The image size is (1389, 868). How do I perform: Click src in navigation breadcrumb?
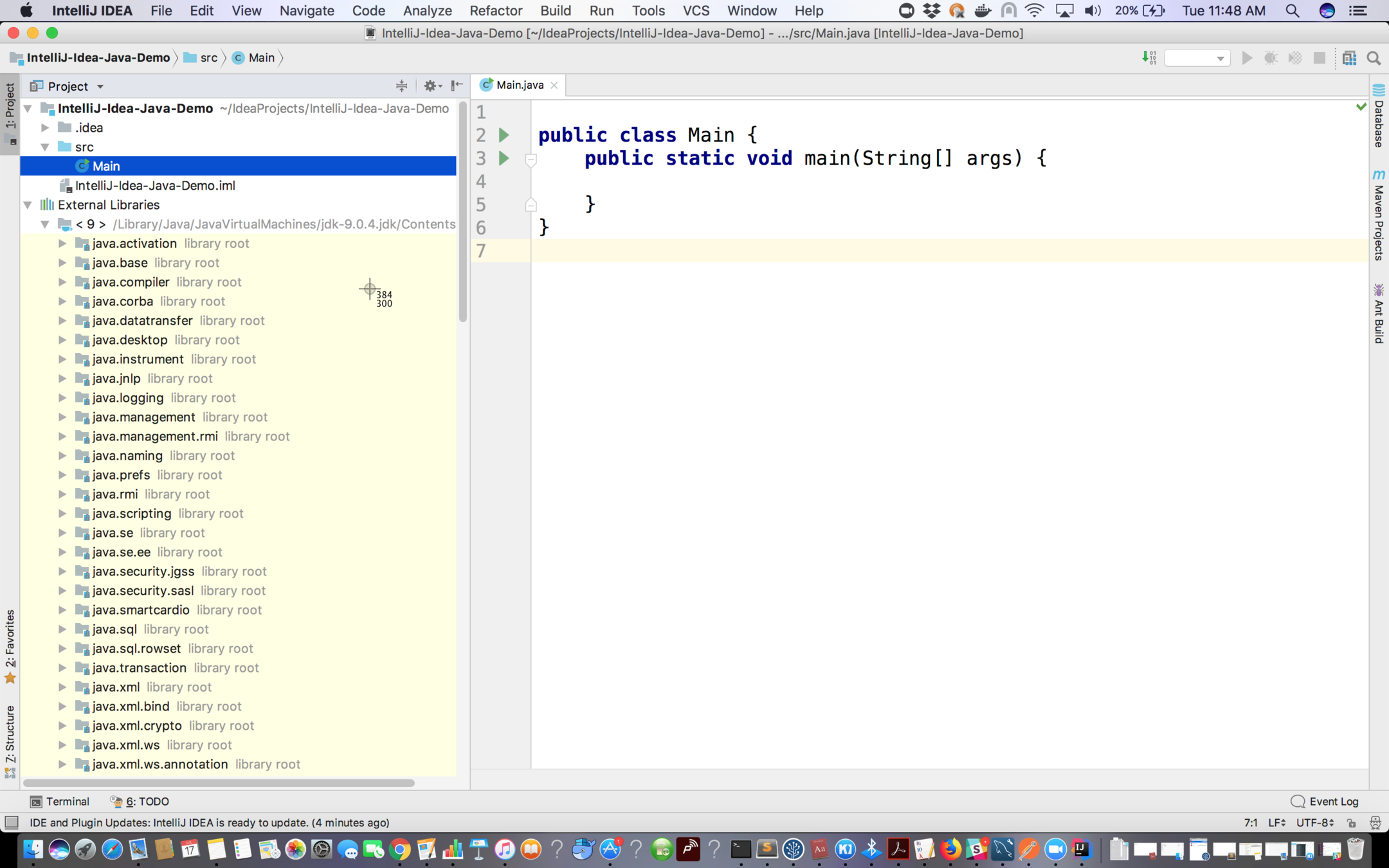pyautogui.click(x=201, y=58)
